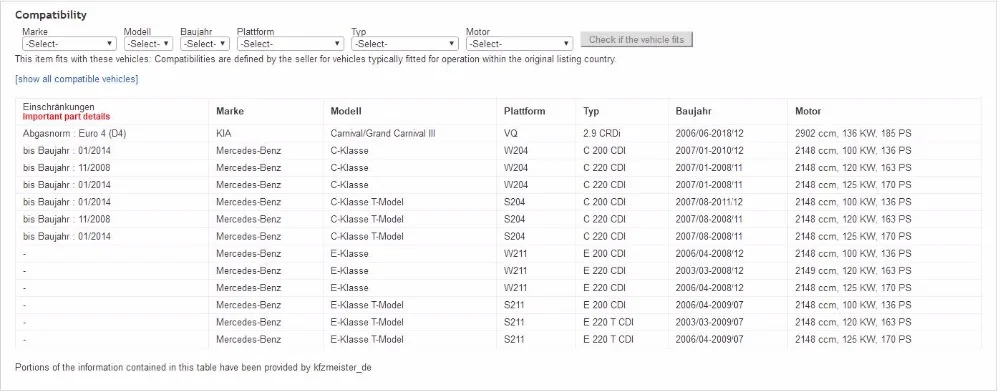Click W211 in the E 200 CDI row

pos(515,254)
